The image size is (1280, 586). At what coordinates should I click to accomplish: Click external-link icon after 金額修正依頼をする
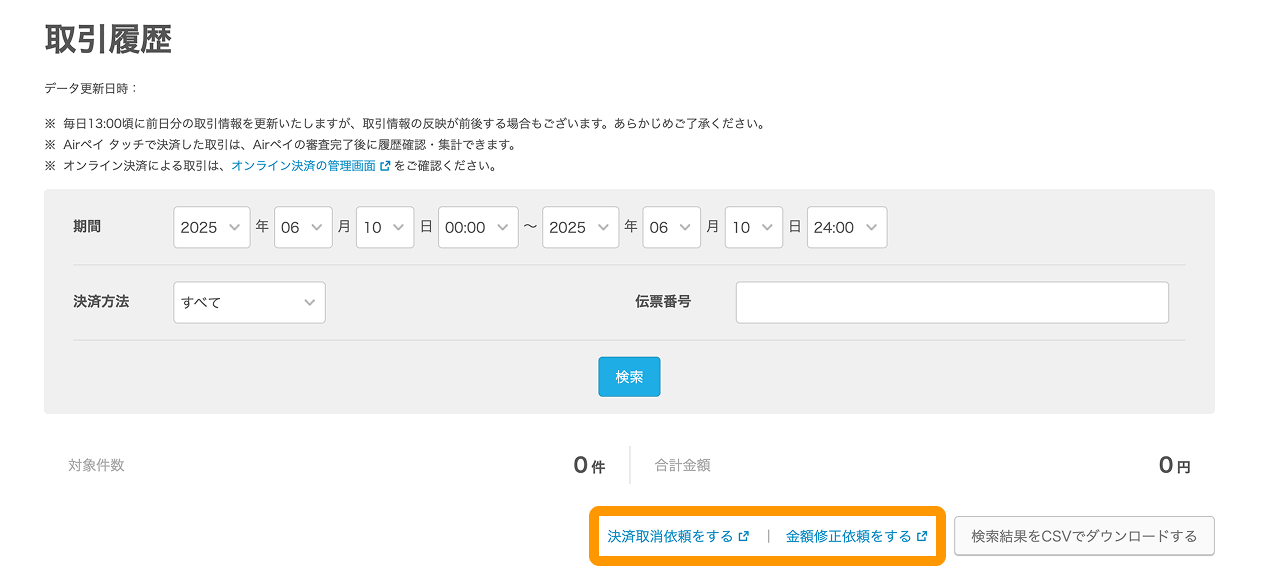click(921, 536)
